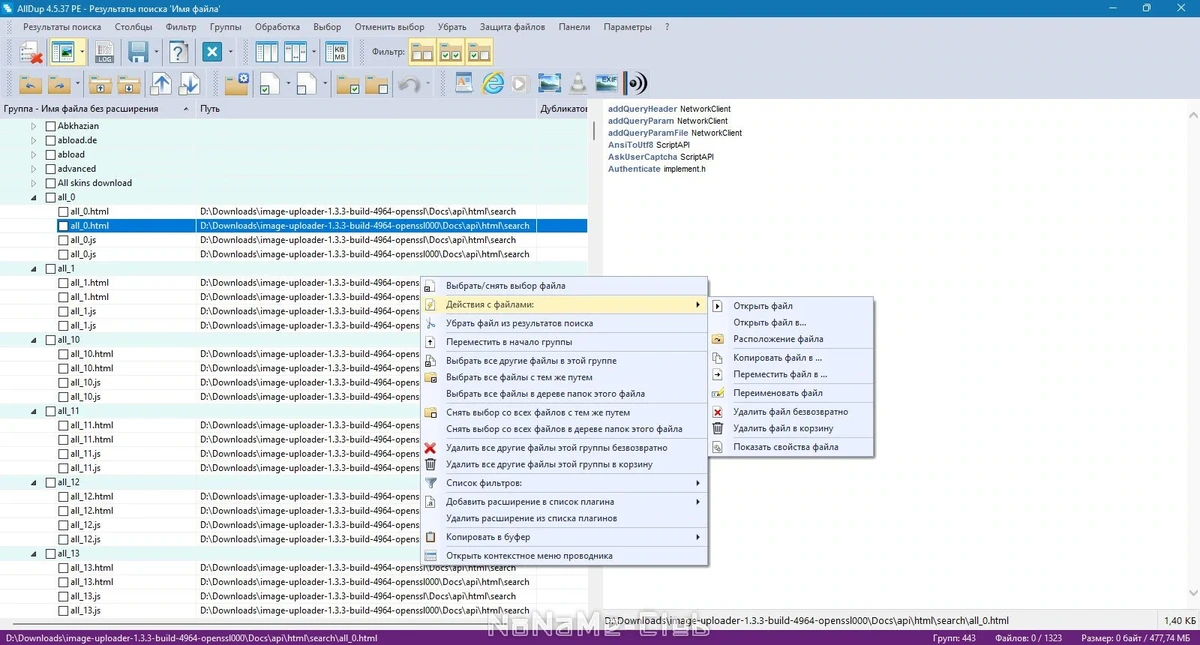The image size is (1200, 645).
Task: Click the floppy disk save icon
Action: (x=138, y=52)
